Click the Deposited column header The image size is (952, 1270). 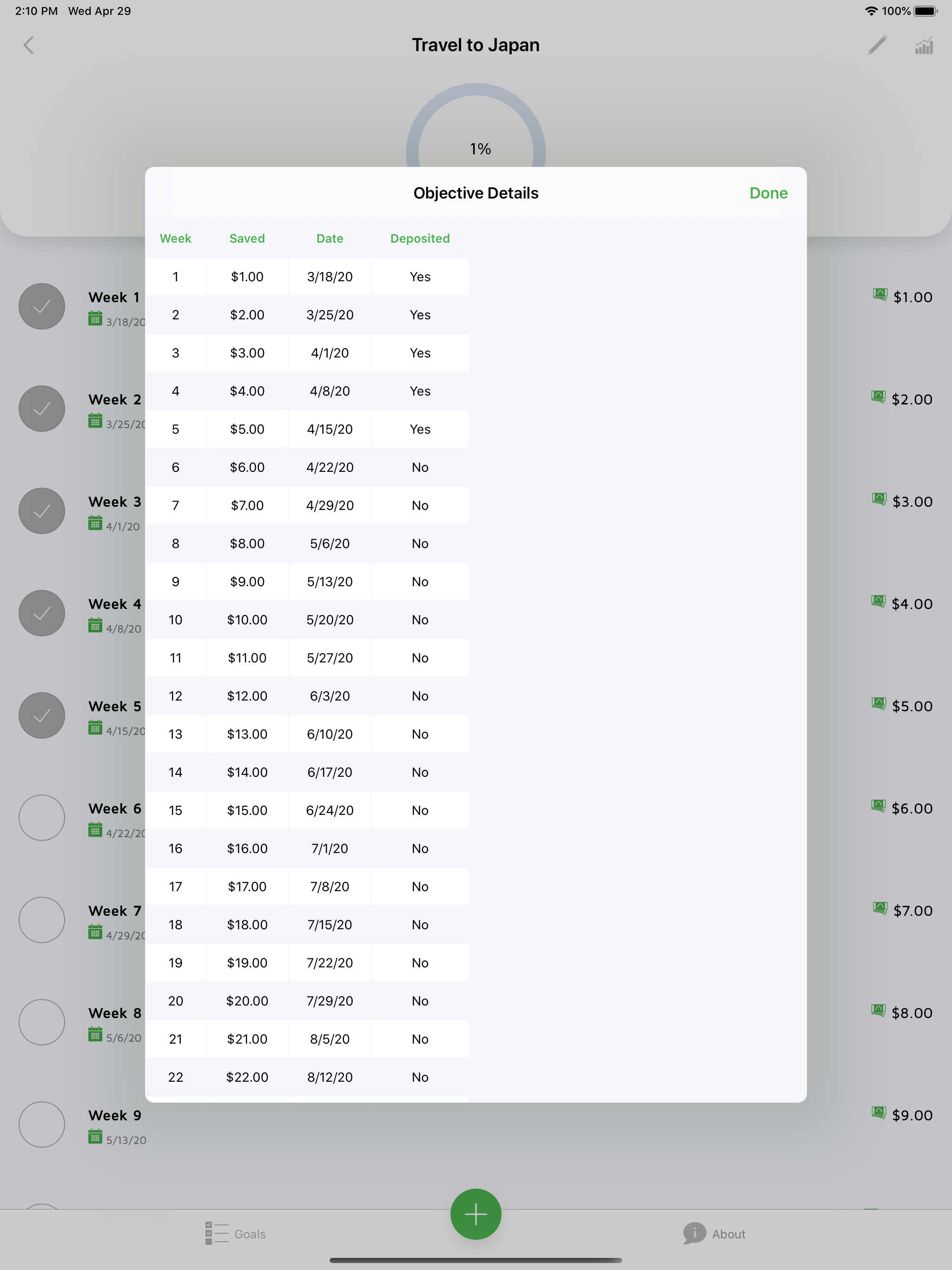420,238
